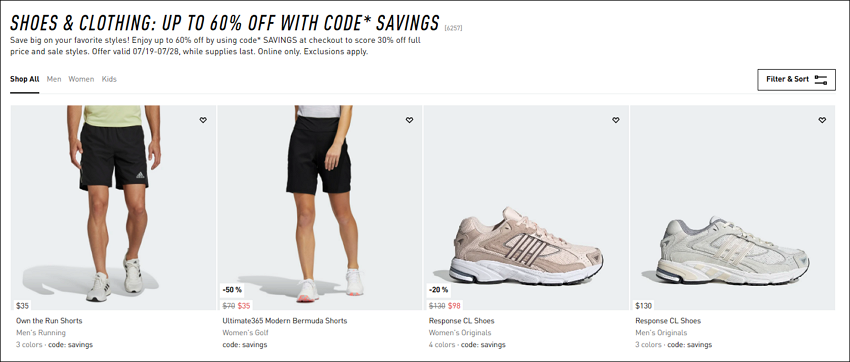Click the -50 % discount badge

(x=232, y=289)
